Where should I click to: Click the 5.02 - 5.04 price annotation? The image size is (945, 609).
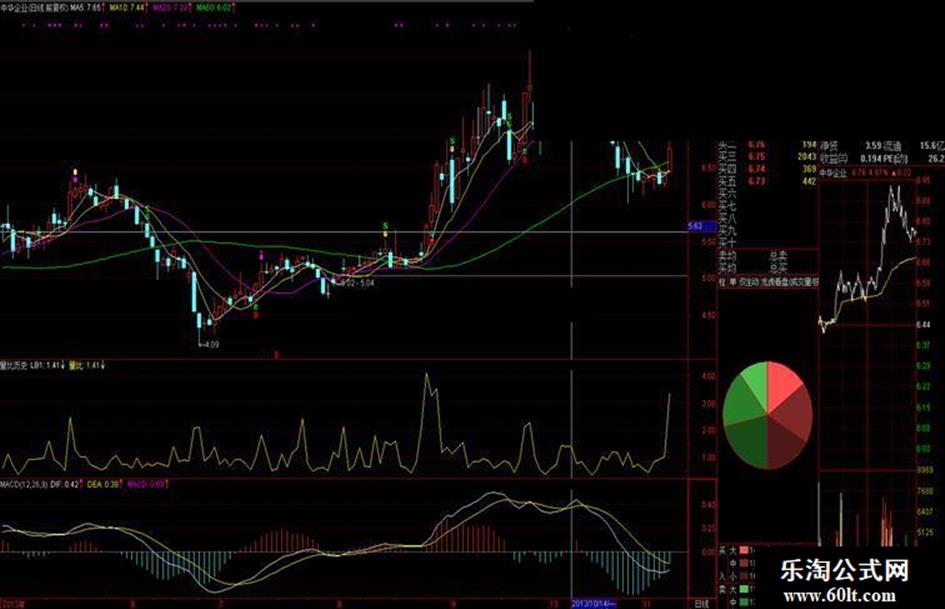(x=357, y=282)
